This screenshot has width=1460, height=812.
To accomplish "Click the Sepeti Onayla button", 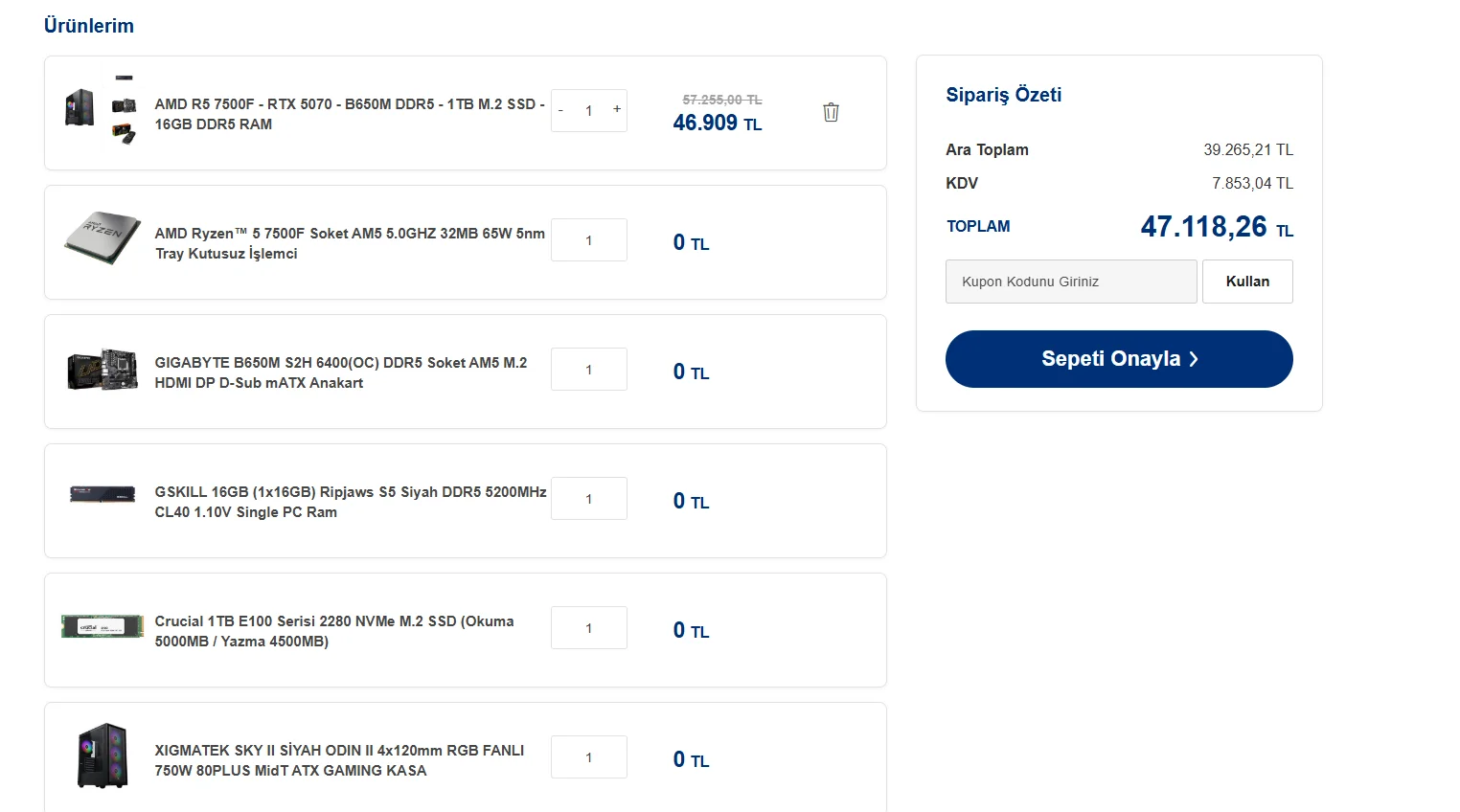I will [x=1118, y=359].
